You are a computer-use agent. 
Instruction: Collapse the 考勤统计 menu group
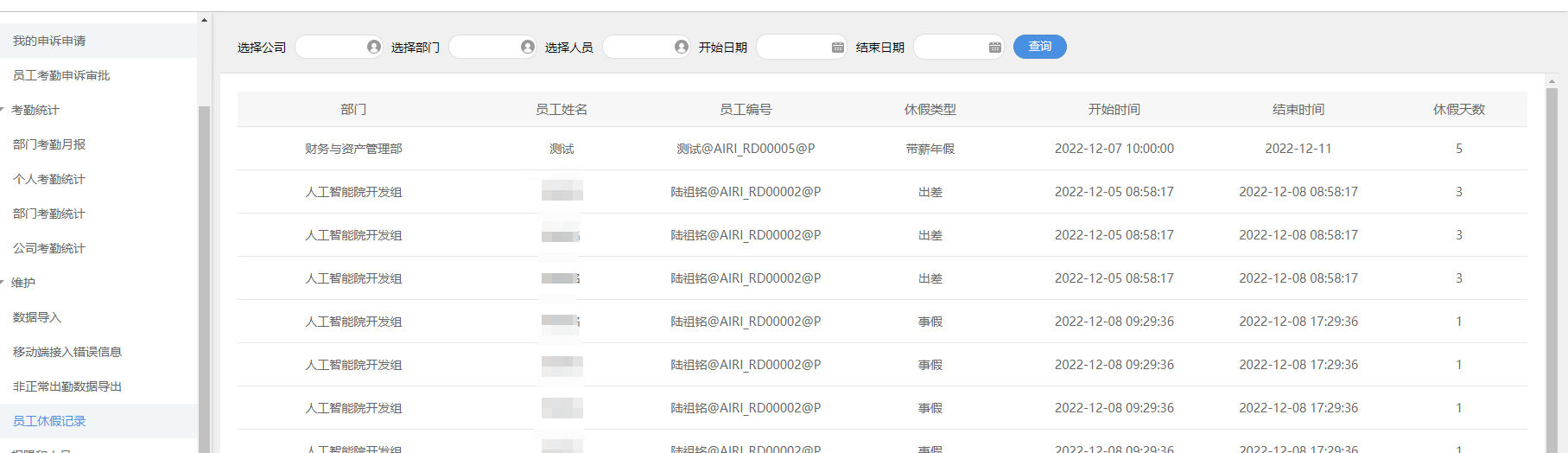[x=35, y=110]
